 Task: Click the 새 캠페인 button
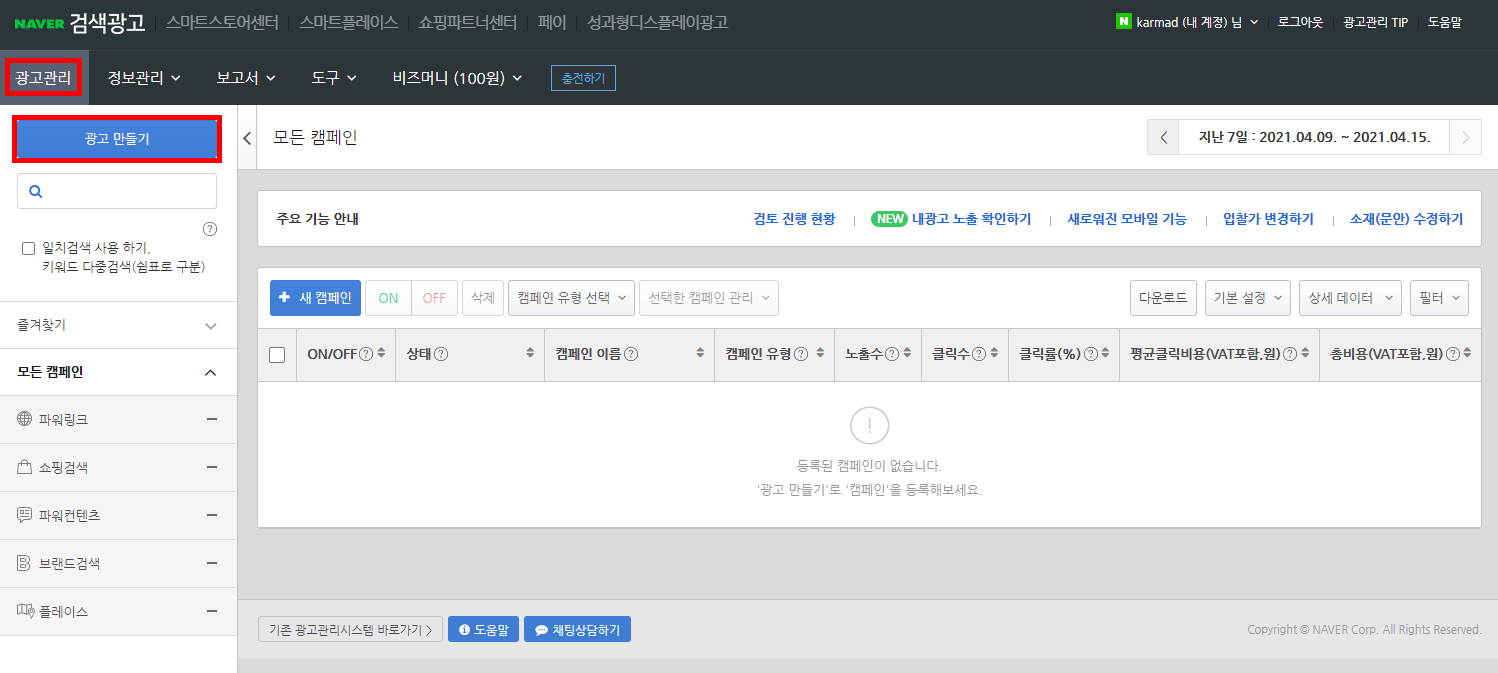315,298
